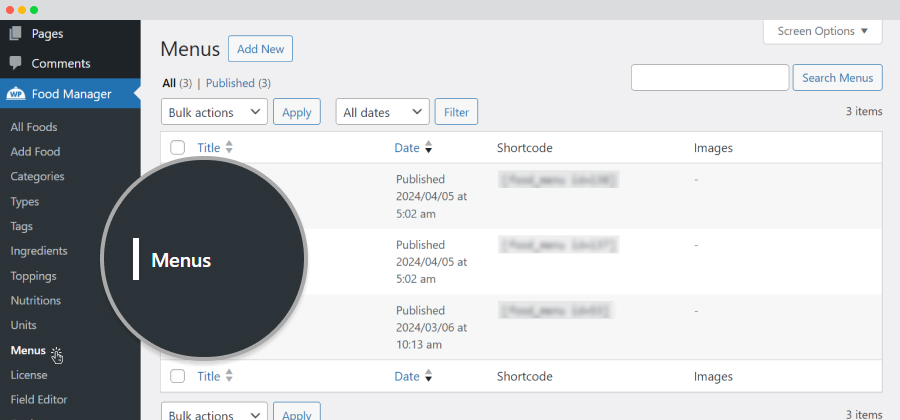Image resolution: width=900 pixels, height=420 pixels.
Task: Click the search menus input field
Action: [x=710, y=77]
